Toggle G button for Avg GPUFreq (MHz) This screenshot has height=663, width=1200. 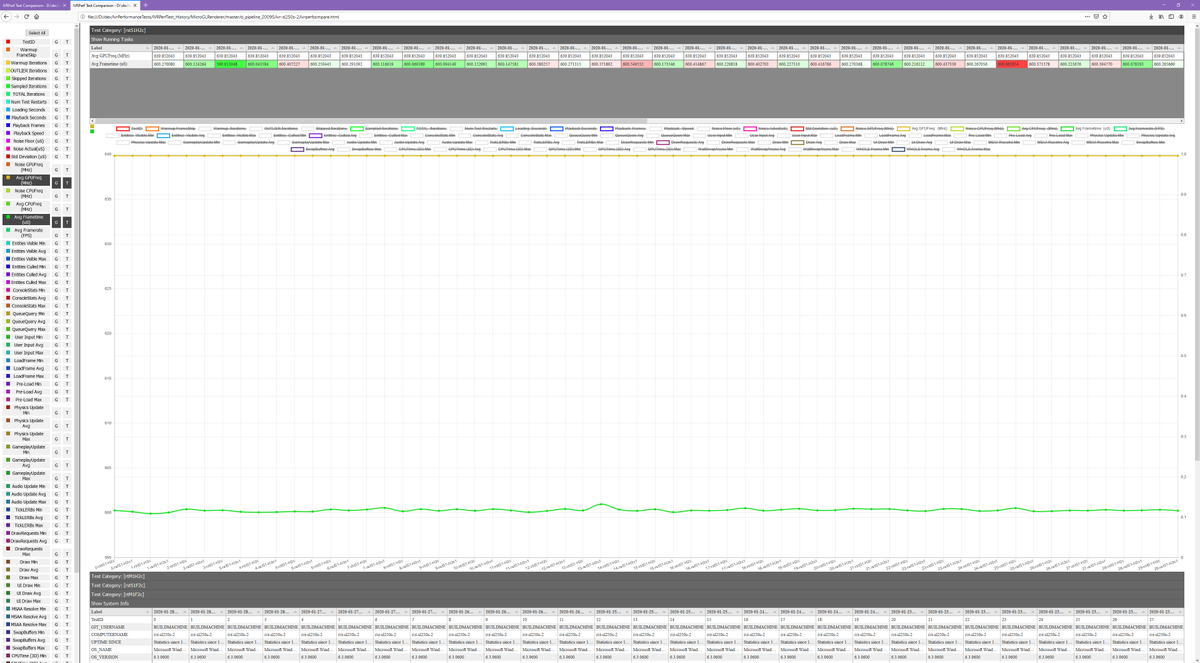(56, 183)
